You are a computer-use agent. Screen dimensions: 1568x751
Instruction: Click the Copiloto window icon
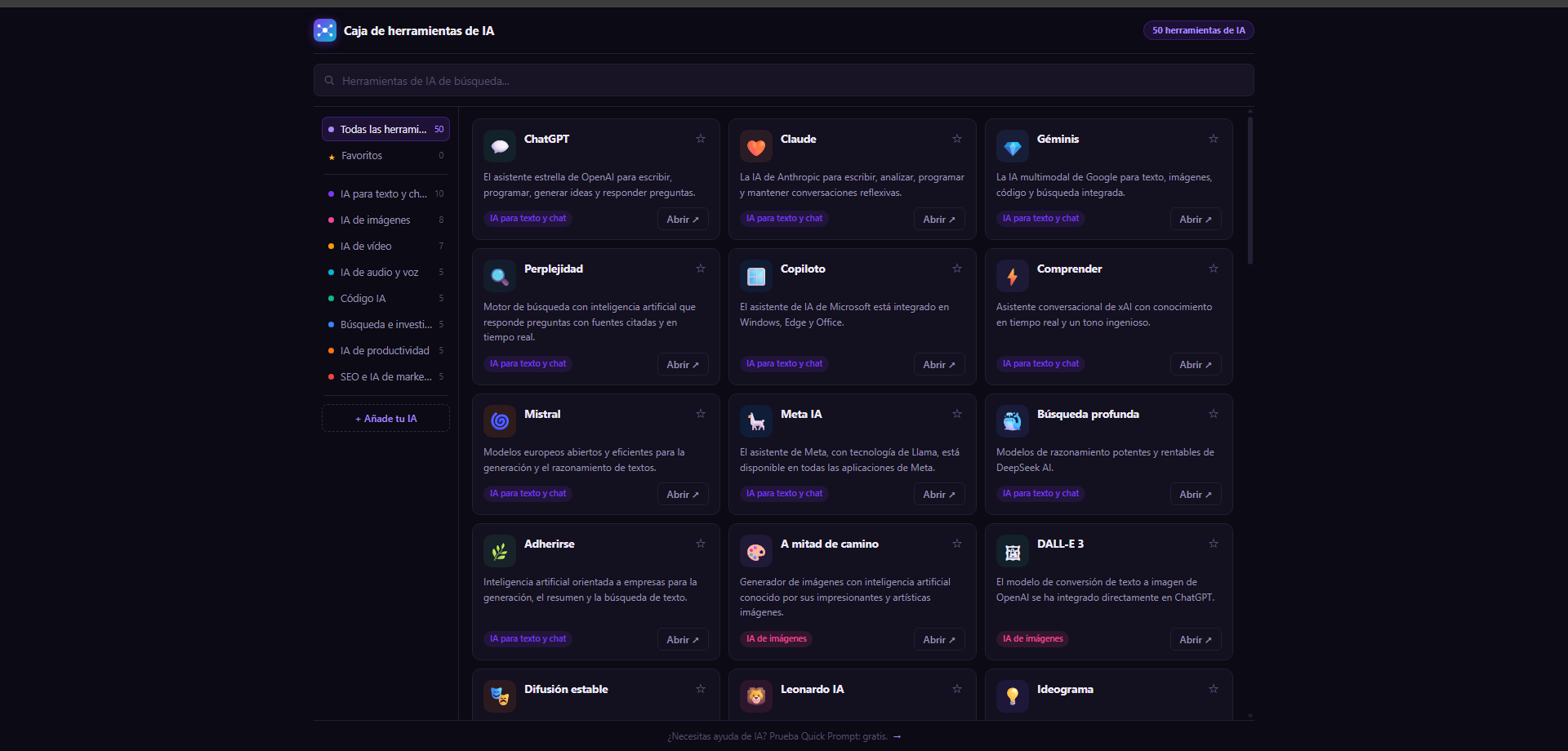[x=756, y=276]
